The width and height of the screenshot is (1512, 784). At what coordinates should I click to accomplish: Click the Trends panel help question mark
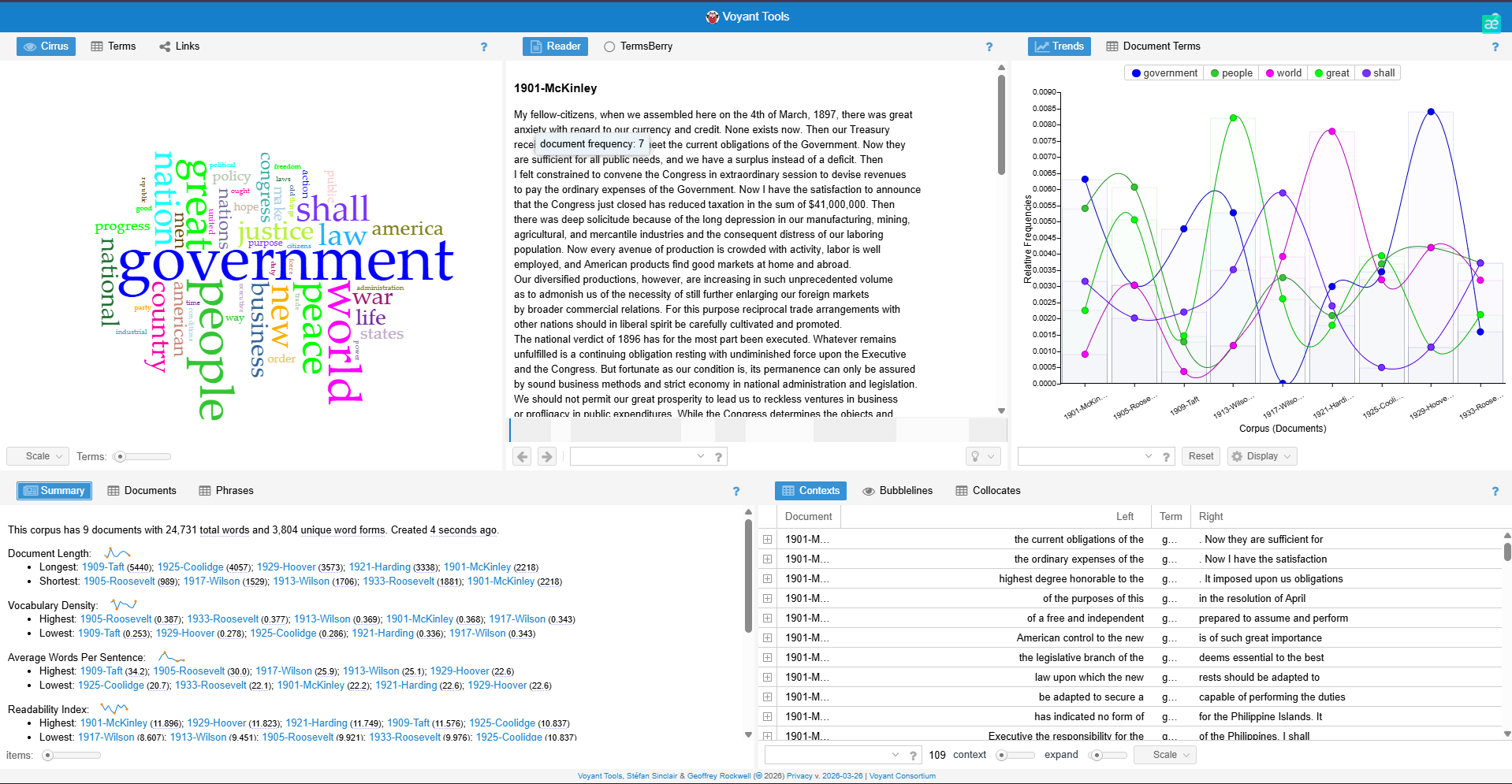[x=1495, y=47]
